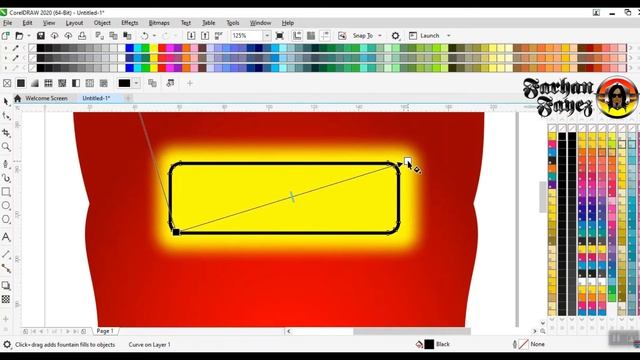Image resolution: width=640 pixels, height=360 pixels.
Task: Select the Freehand drawing tool
Action: pyautogui.click(x=6, y=164)
